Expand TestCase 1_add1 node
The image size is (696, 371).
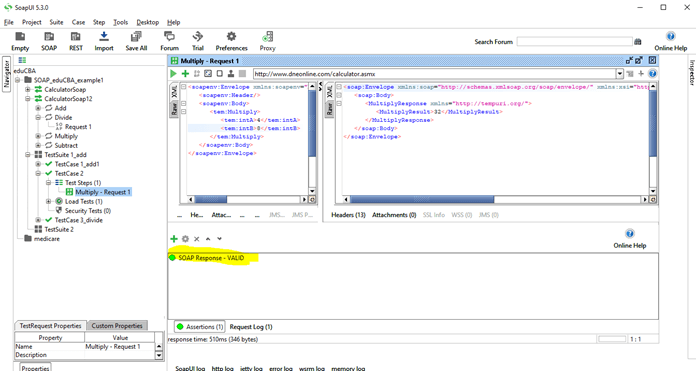(38, 164)
